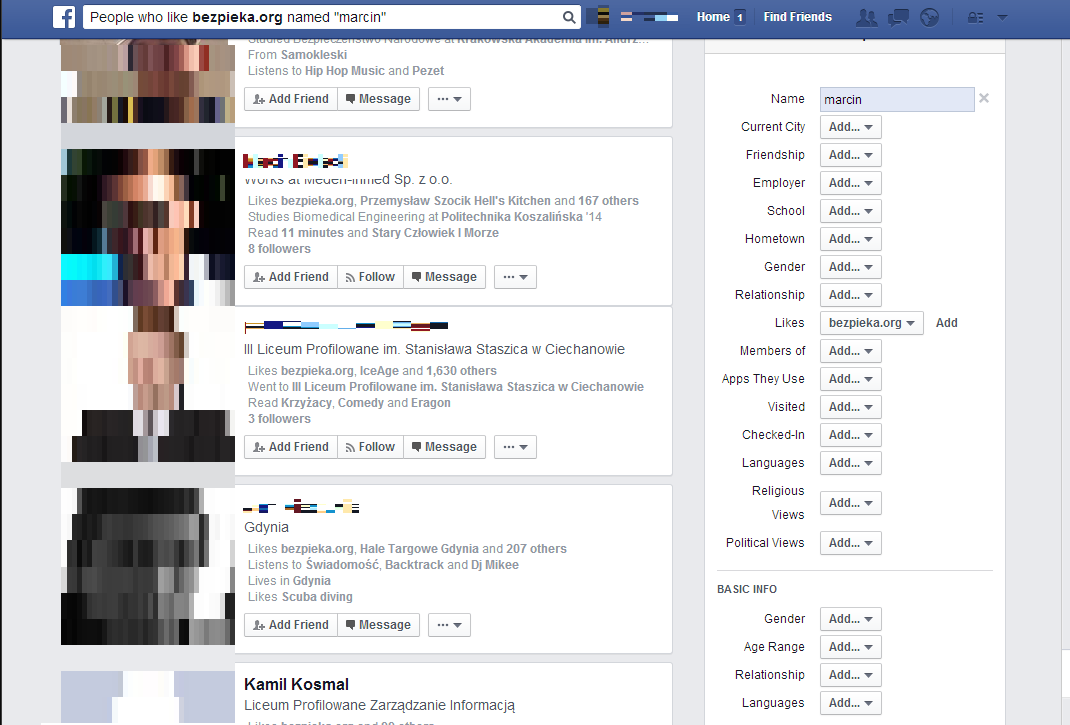This screenshot has width=1070, height=725.
Task: Open the Scuba diving link
Action: (317, 597)
